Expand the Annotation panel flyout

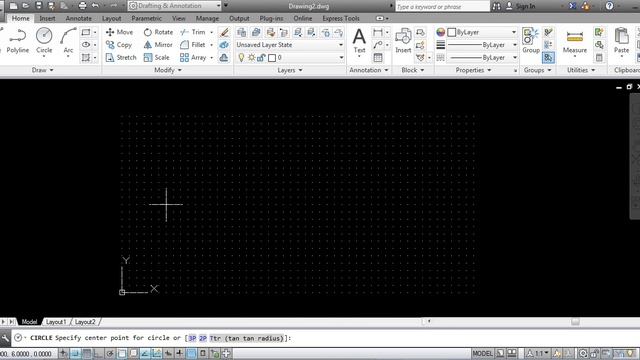(368, 70)
